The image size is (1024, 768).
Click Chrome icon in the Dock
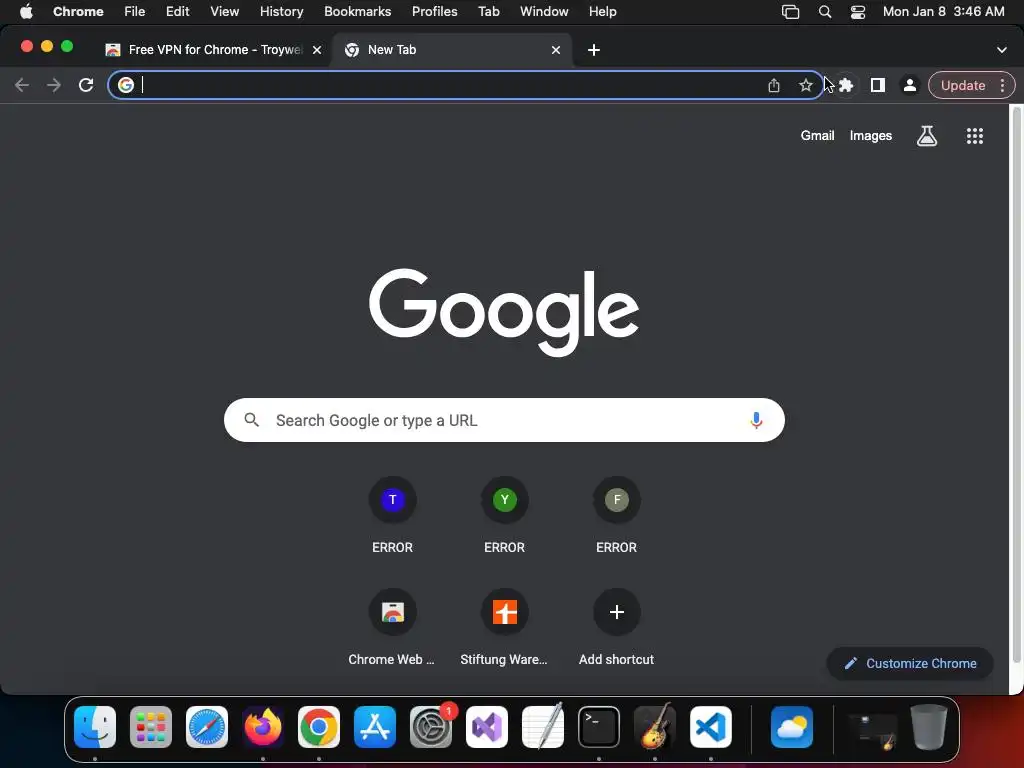[x=319, y=727]
